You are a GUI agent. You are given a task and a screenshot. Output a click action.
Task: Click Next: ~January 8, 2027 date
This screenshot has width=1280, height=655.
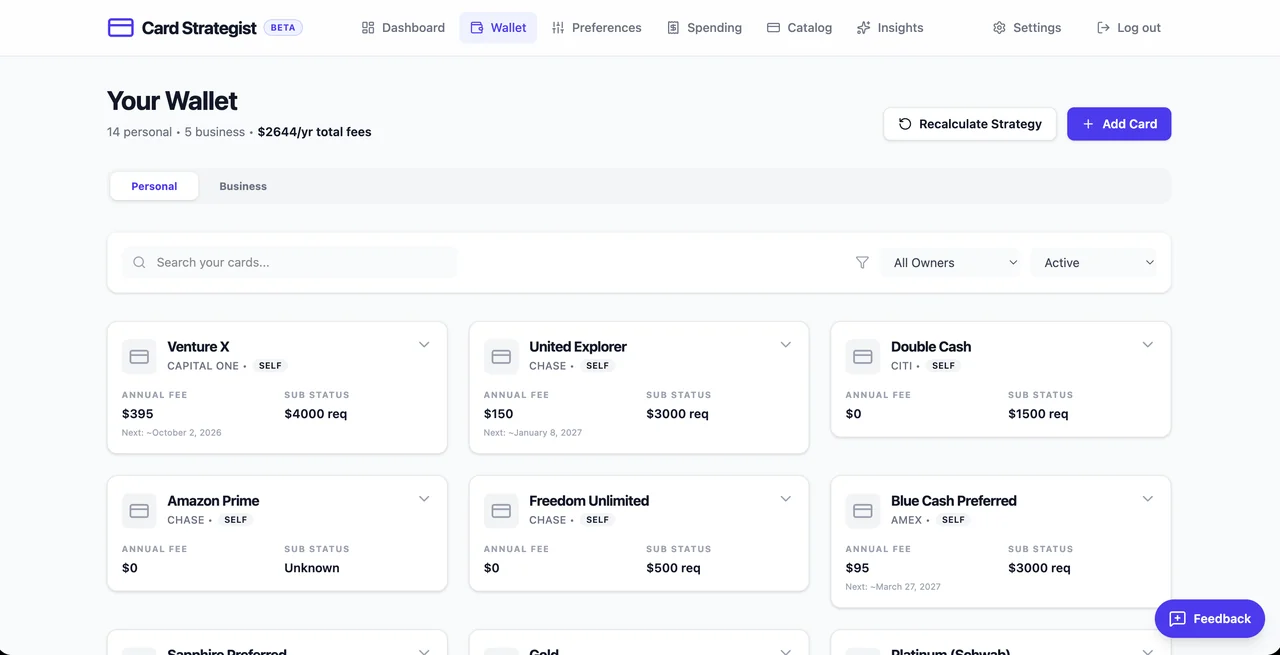point(533,433)
